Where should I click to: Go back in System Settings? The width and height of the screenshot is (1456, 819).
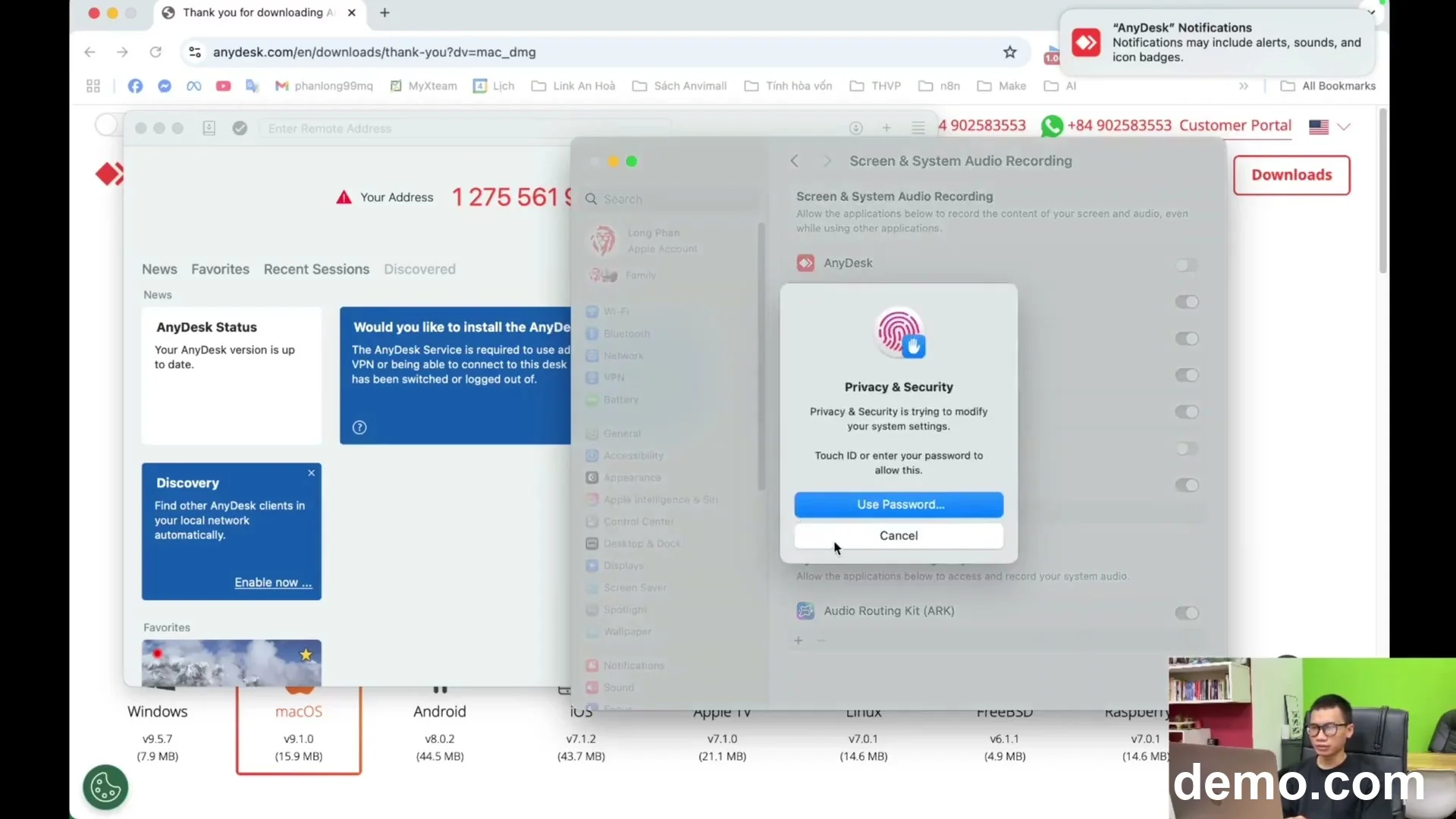coord(794,161)
